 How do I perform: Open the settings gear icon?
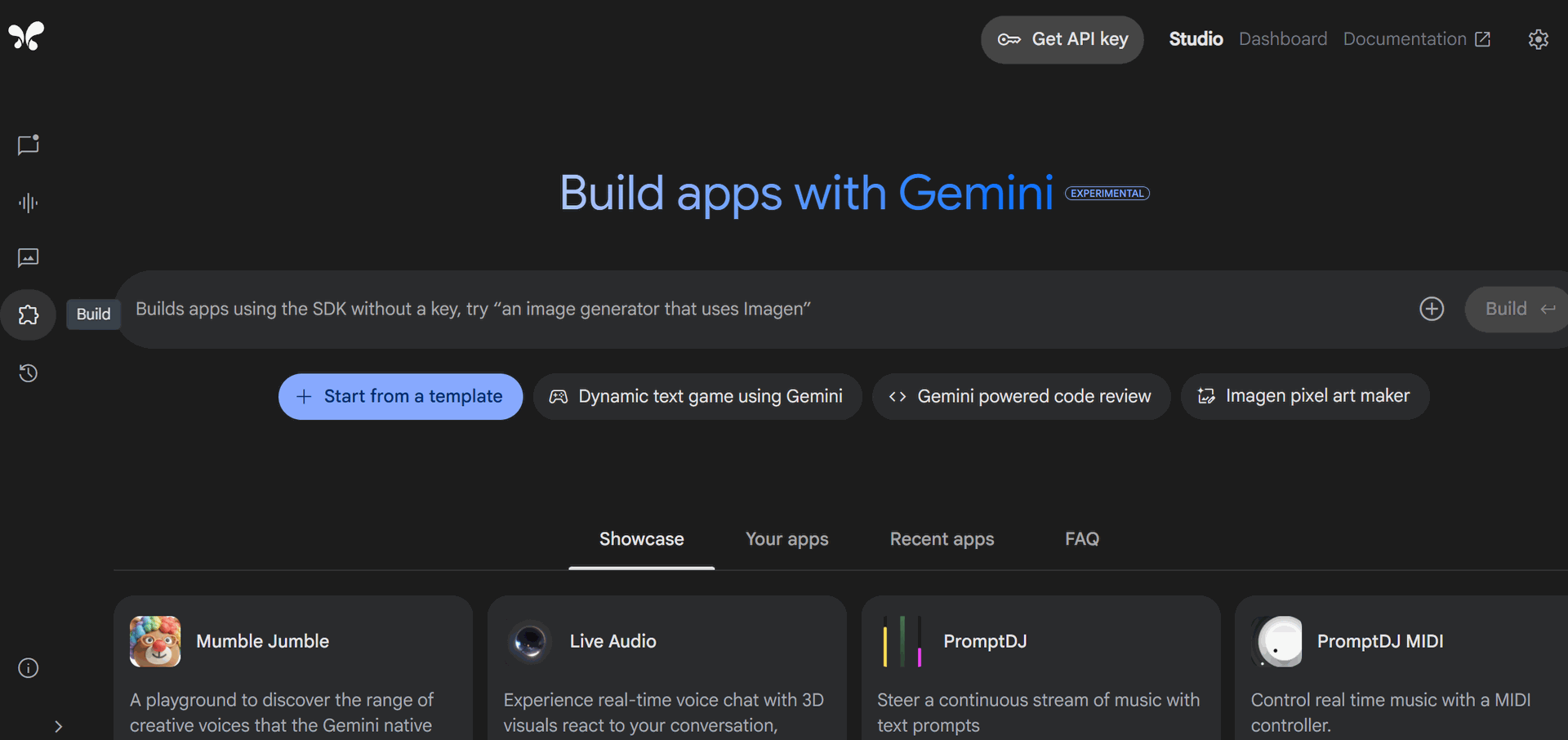tap(1539, 39)
